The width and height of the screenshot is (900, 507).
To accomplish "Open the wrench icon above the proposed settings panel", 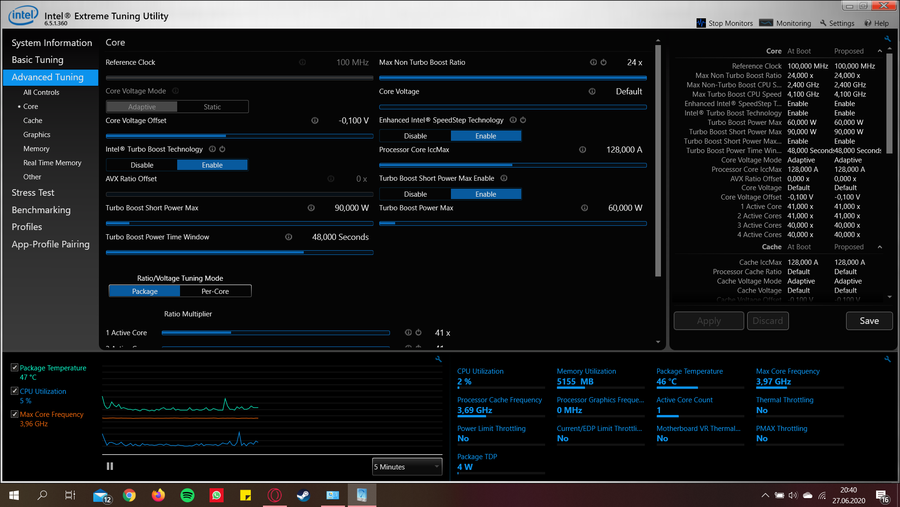I will (887, 39).
